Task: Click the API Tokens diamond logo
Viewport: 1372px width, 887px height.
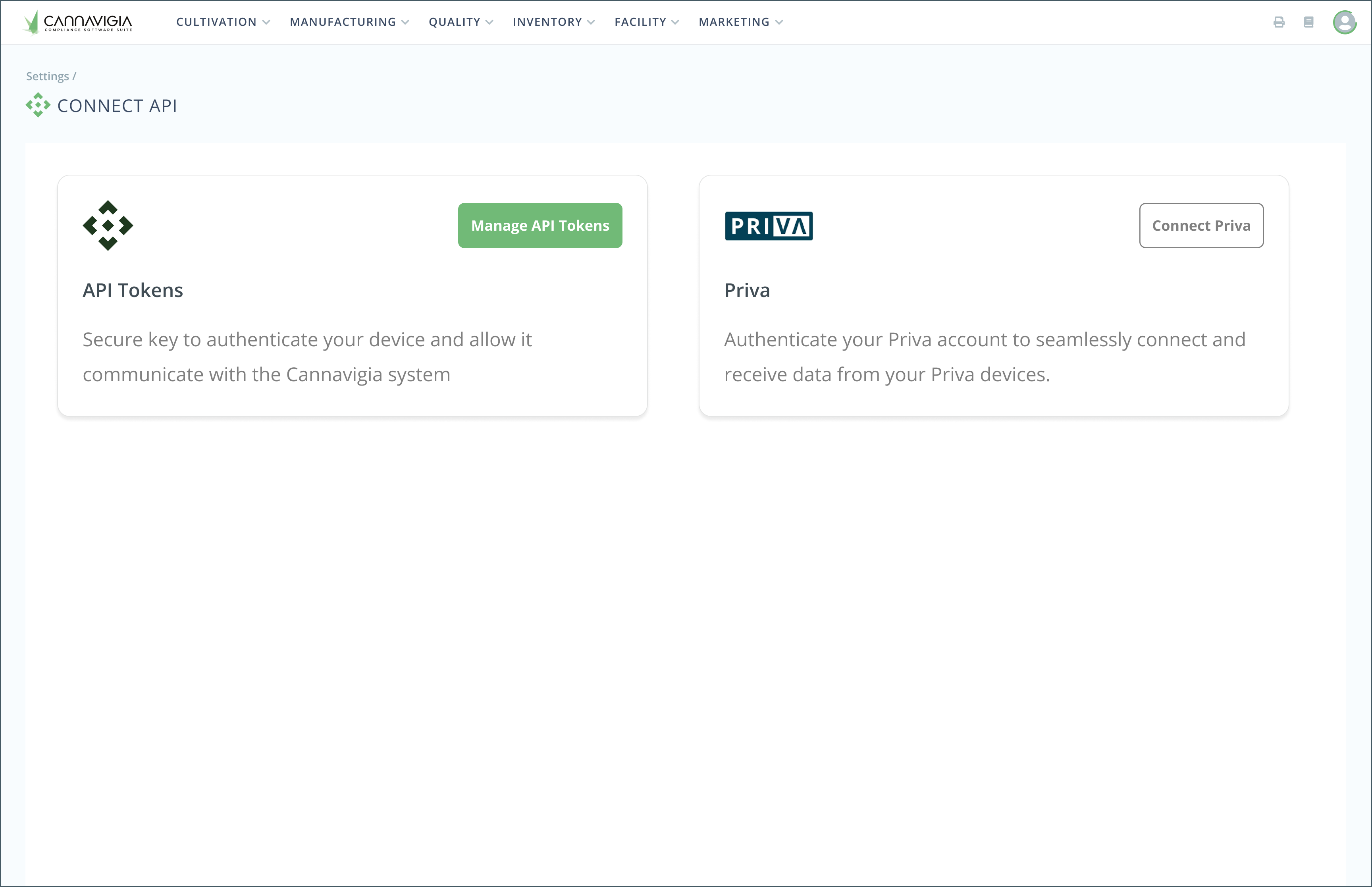Action: [108, 225]
